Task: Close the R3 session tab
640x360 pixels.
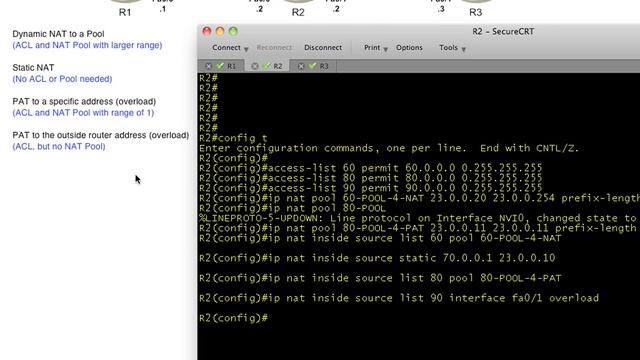Action: (301, 66)
